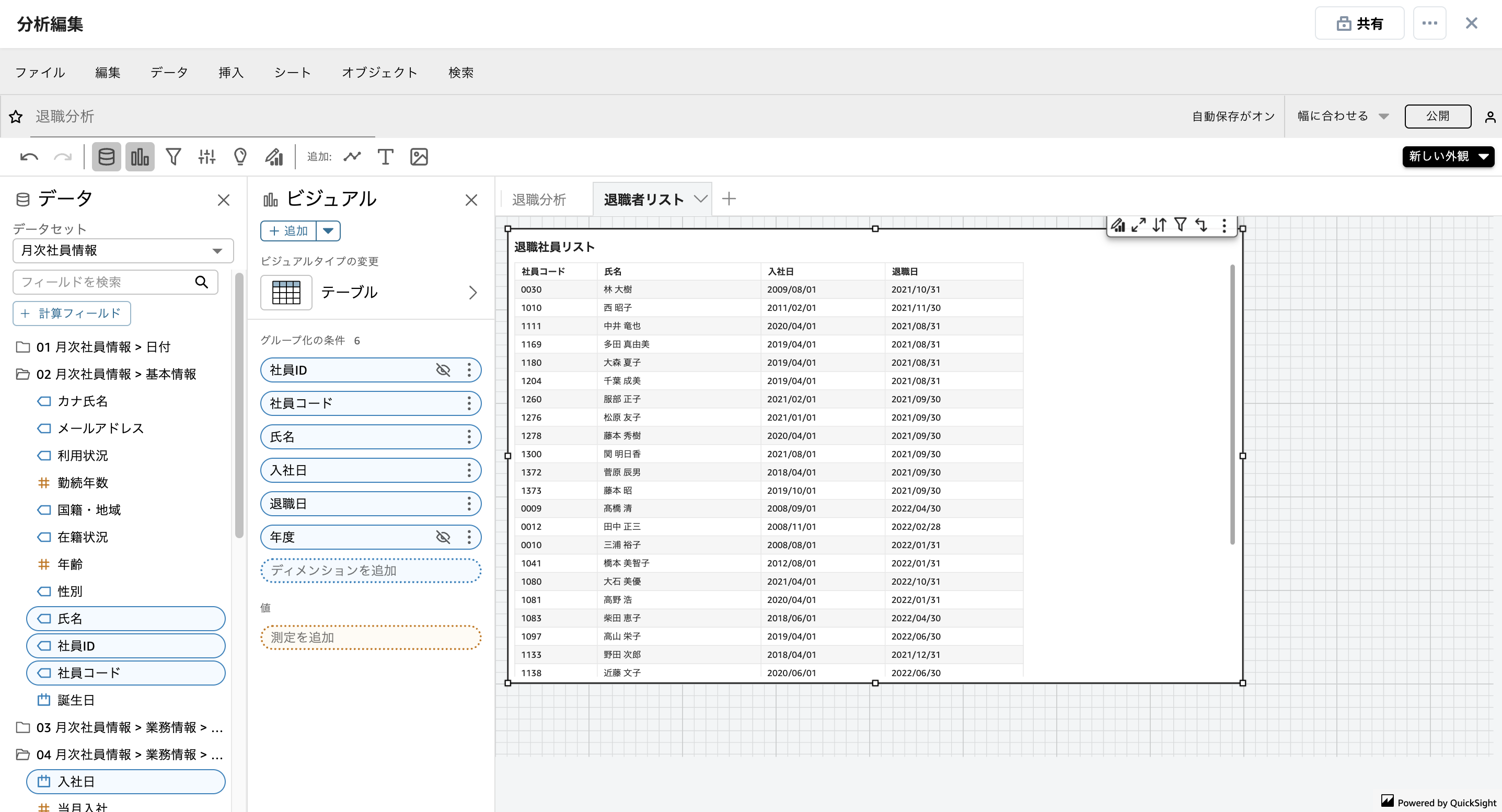Star the 退職分析 analysis title
This screenshot has height=812, width=1502.
16,117
